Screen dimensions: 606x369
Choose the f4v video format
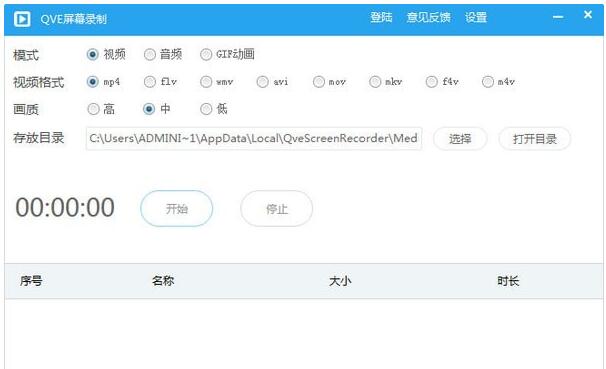(432, 82)
